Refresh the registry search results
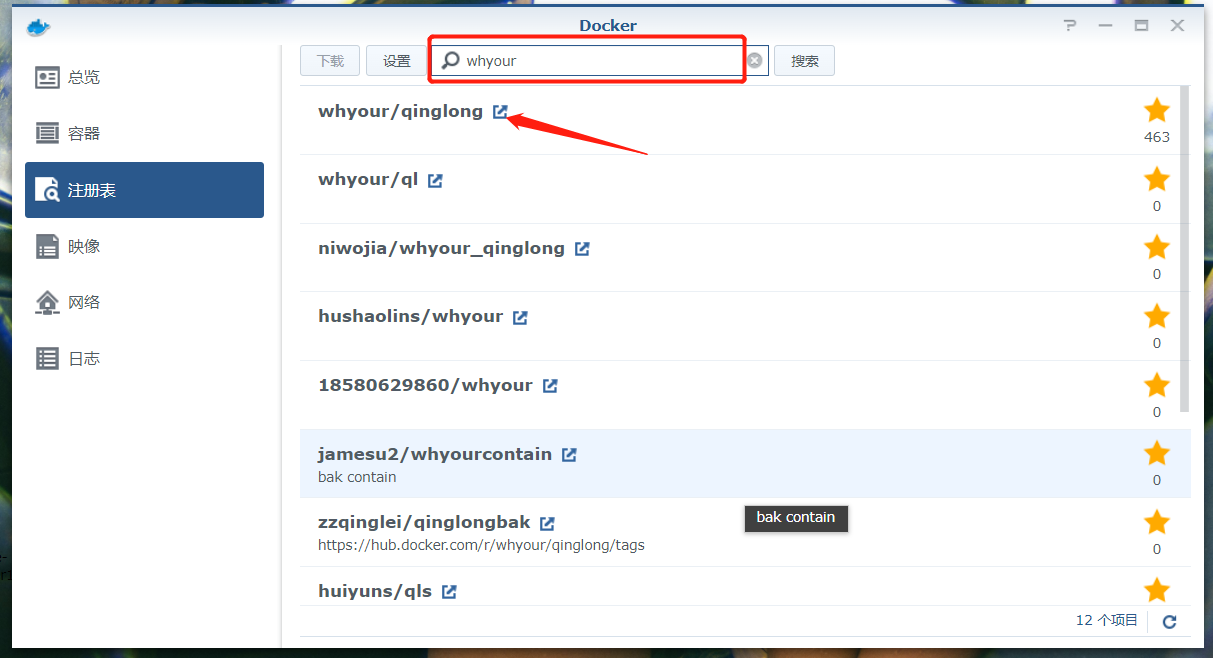The image size is (1213, 658). click(1169, 621)
